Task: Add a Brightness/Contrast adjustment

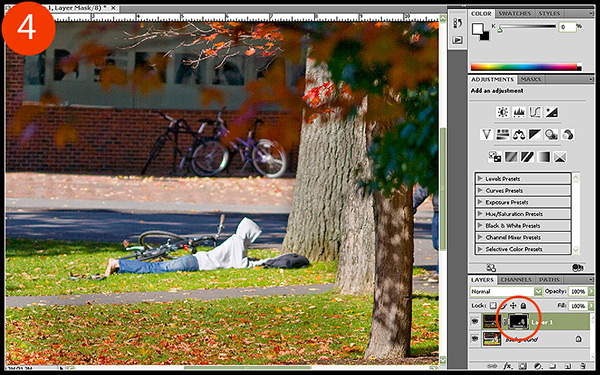Action: click(502, 112)
